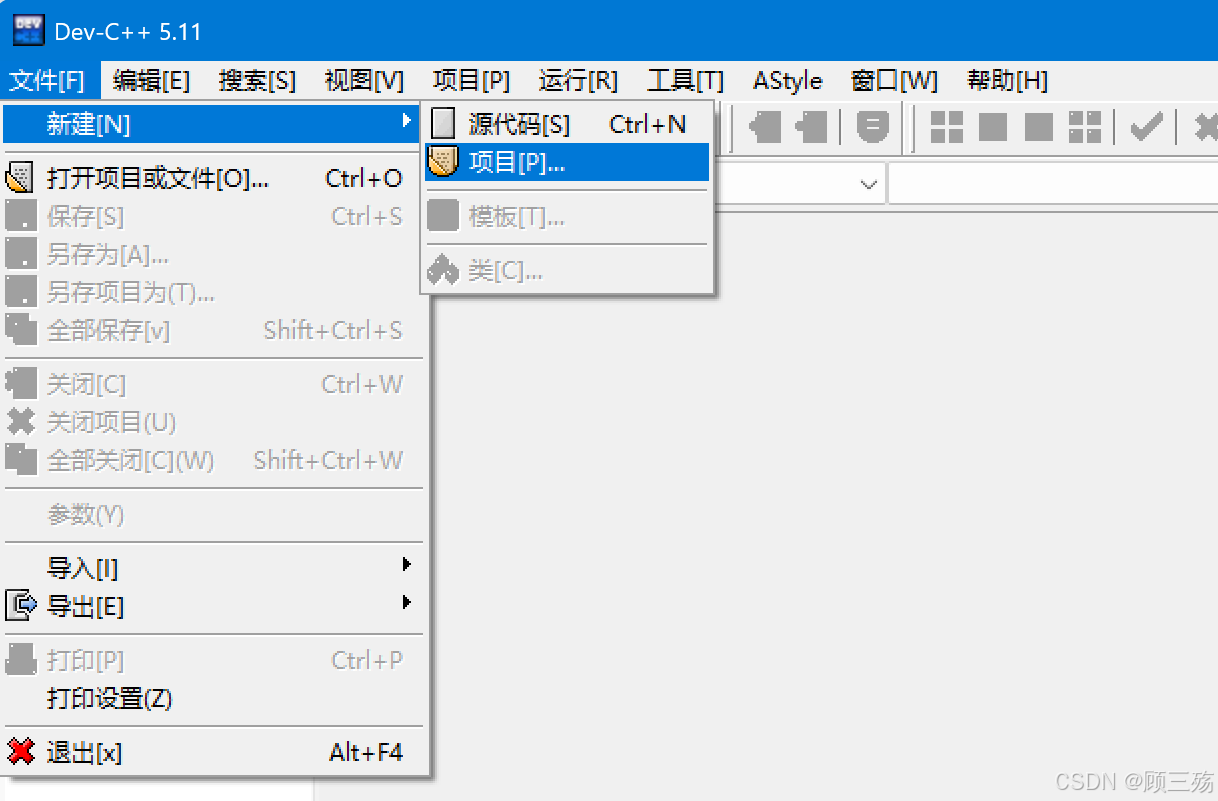1218x801 pixels.
Task: Exit the program via 退出[x]
Action: click(x=213, y=752)
